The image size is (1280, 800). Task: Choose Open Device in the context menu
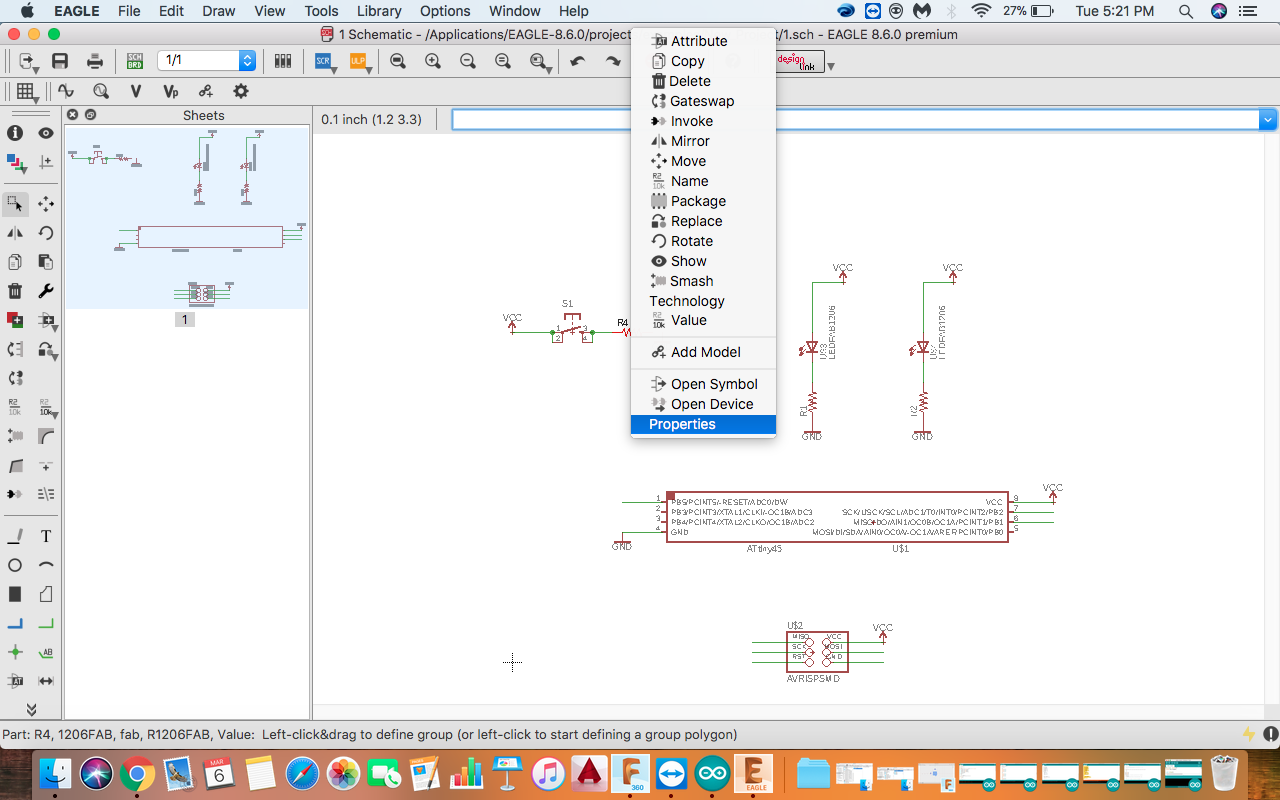(703, 404)
